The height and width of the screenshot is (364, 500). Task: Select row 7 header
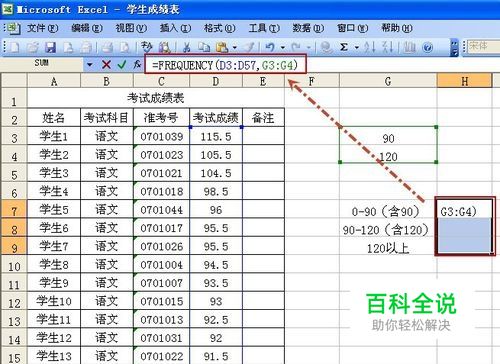(x=14, y=210)
